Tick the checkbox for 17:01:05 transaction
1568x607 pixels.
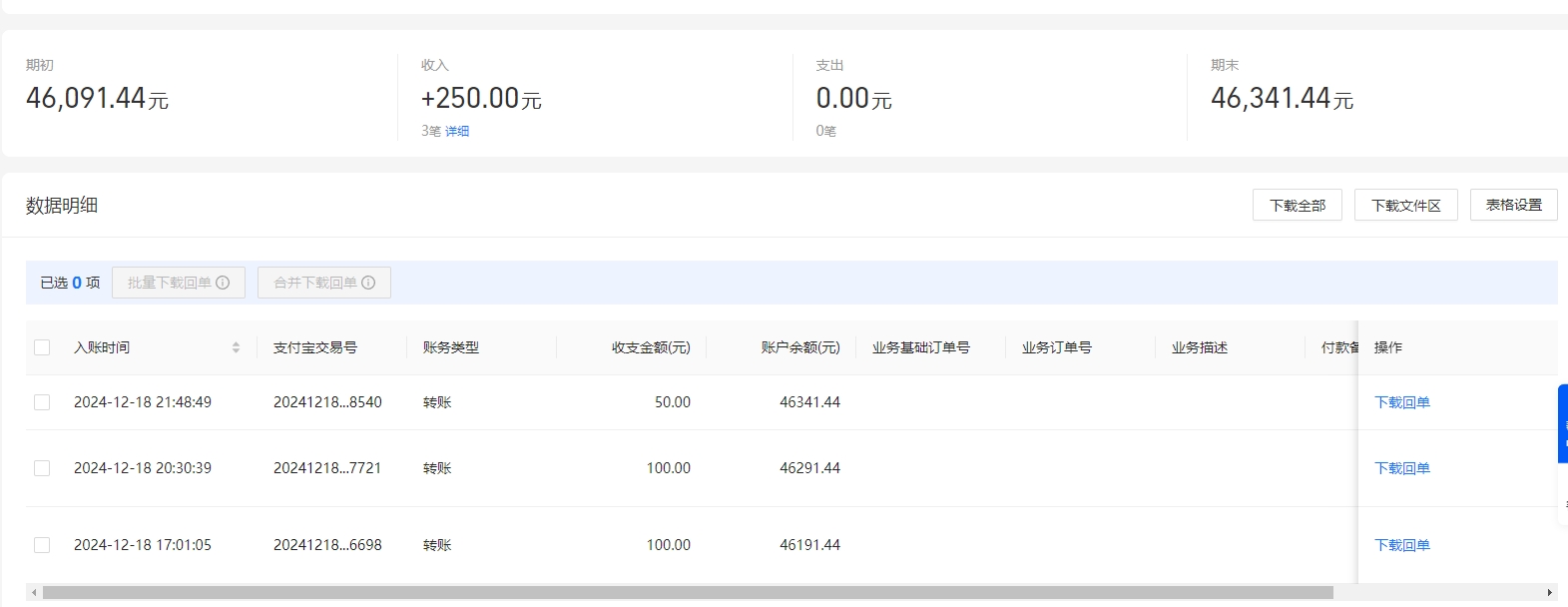point(42,545)
